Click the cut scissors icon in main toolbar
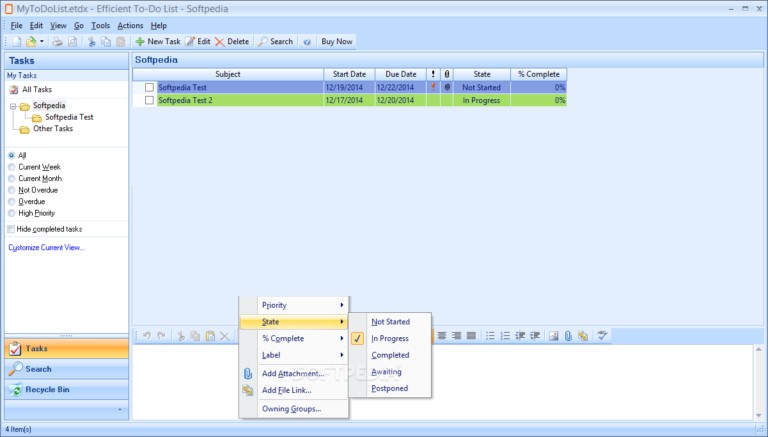 92,42
